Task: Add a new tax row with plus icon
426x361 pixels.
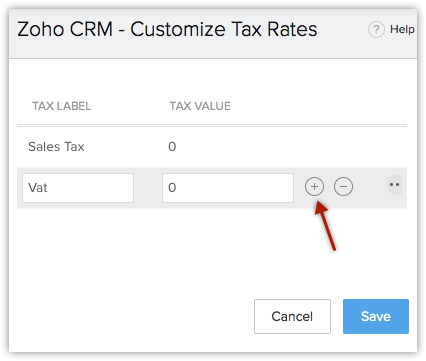Action: [x=314, y=187]
